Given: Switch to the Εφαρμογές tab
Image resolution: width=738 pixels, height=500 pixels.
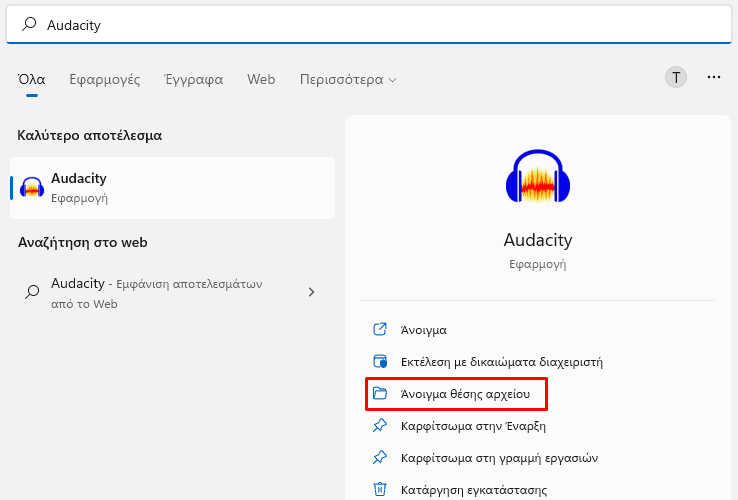Looking at the screenshot, I should point(104,79).
